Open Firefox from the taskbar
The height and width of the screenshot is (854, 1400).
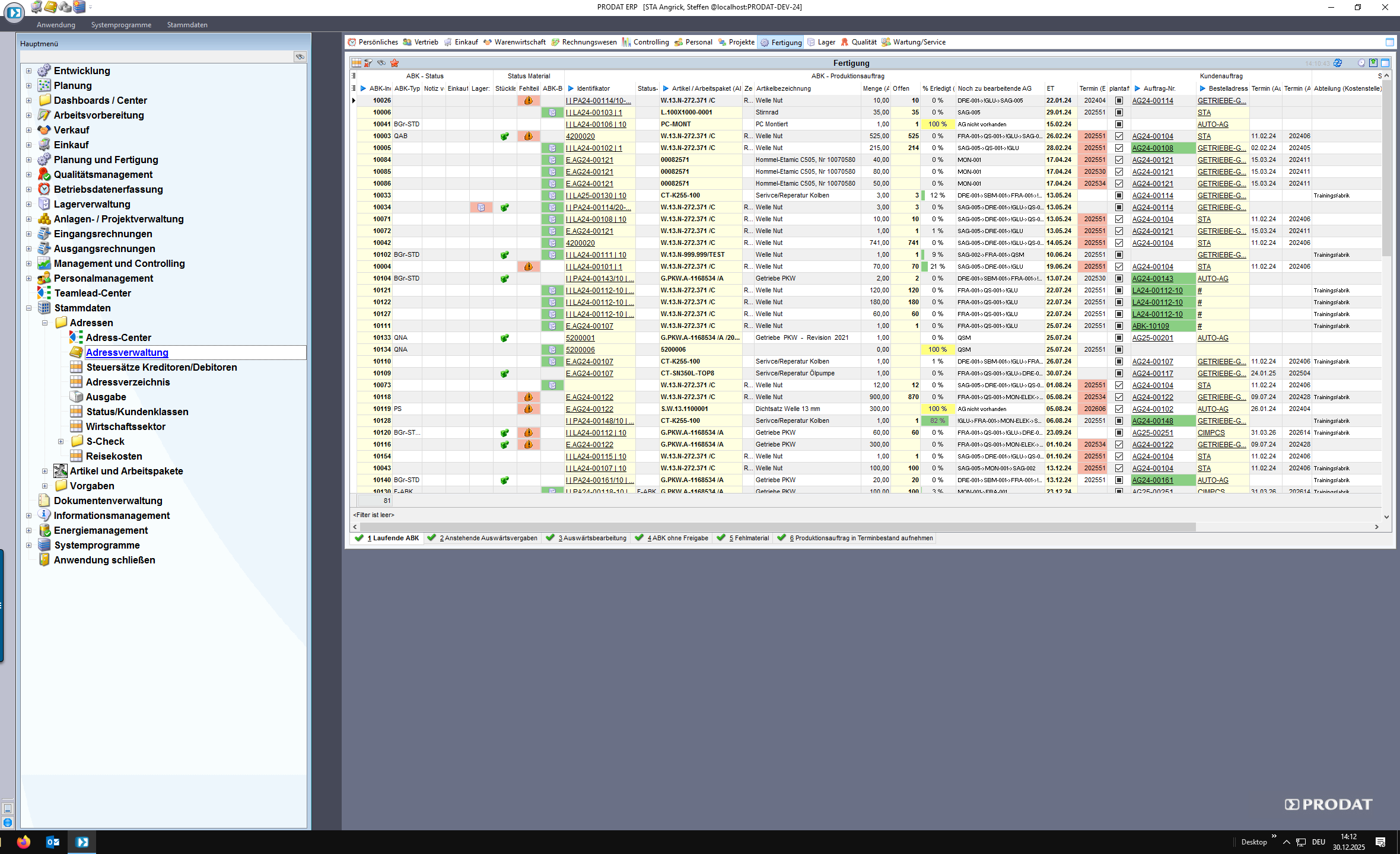pos(24,842)
